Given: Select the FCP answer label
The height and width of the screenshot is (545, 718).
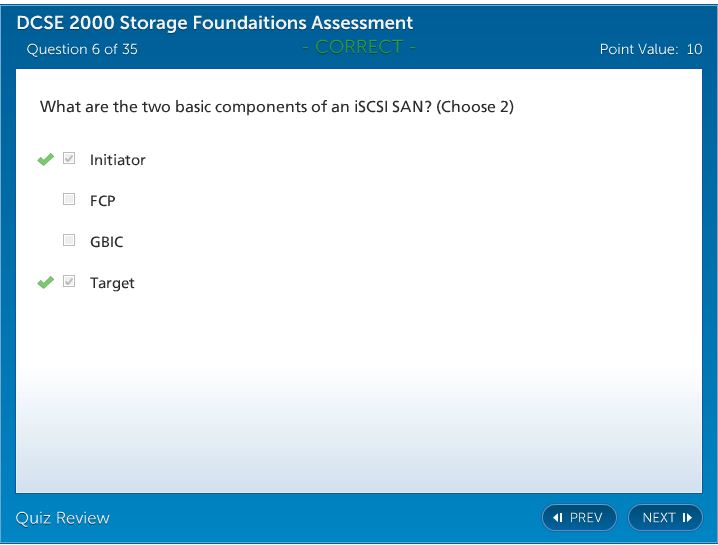Looking at the screenshot, I should pyautogui.click(x=102, y=201).
